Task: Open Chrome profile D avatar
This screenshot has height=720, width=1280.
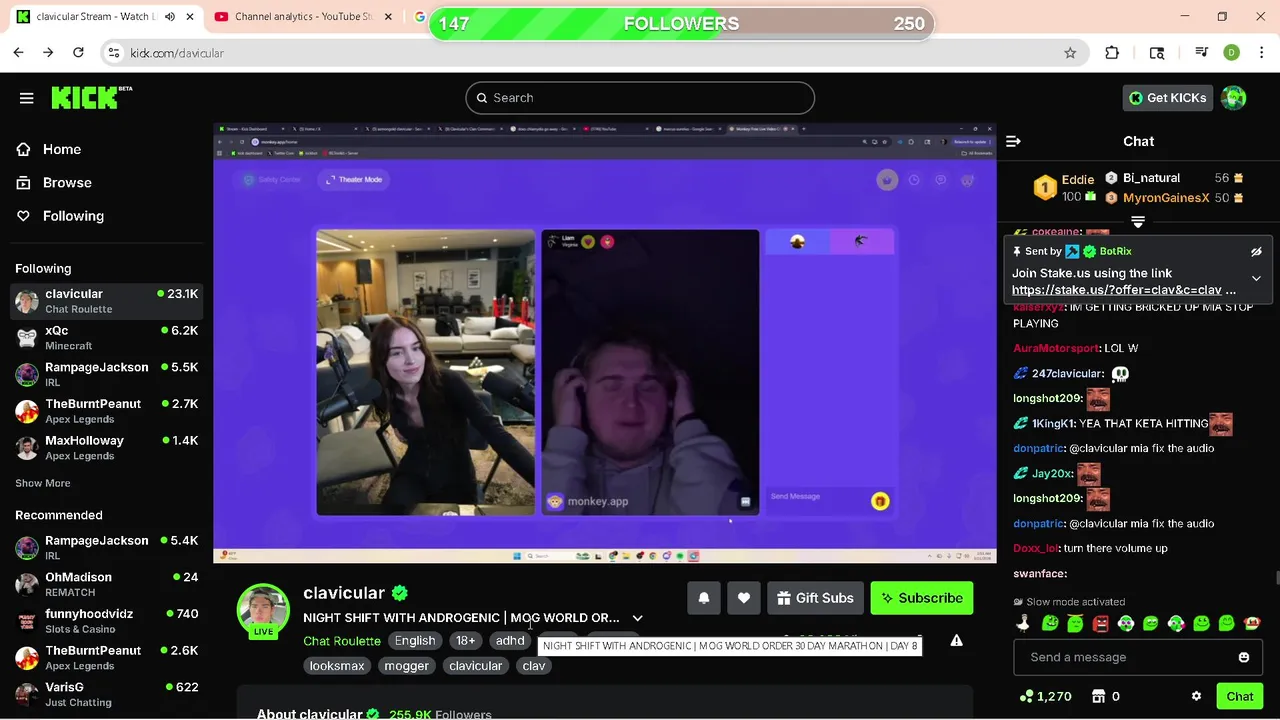Action: [1232, 53]
